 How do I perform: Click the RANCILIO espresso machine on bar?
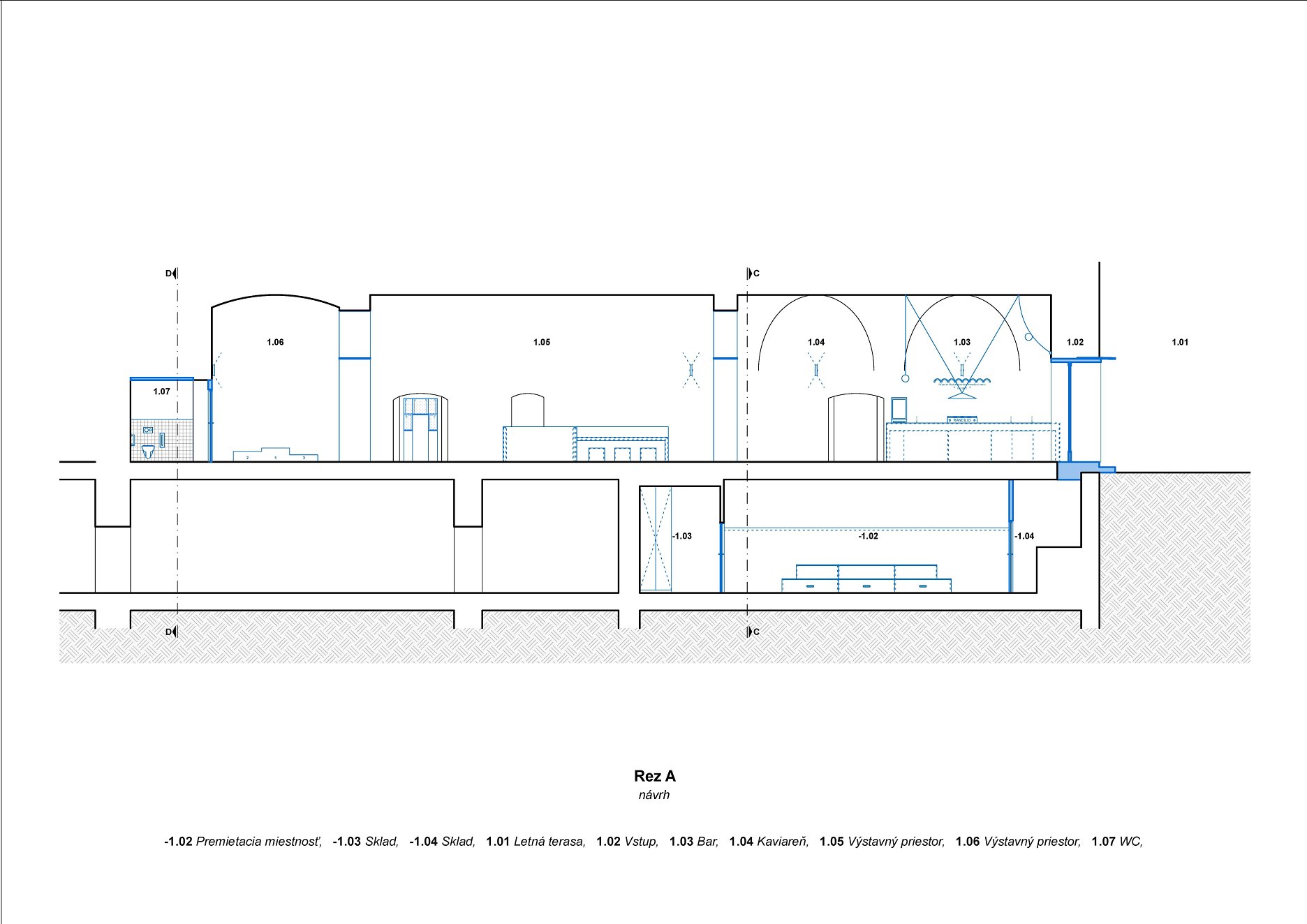[x=961, y=419]
